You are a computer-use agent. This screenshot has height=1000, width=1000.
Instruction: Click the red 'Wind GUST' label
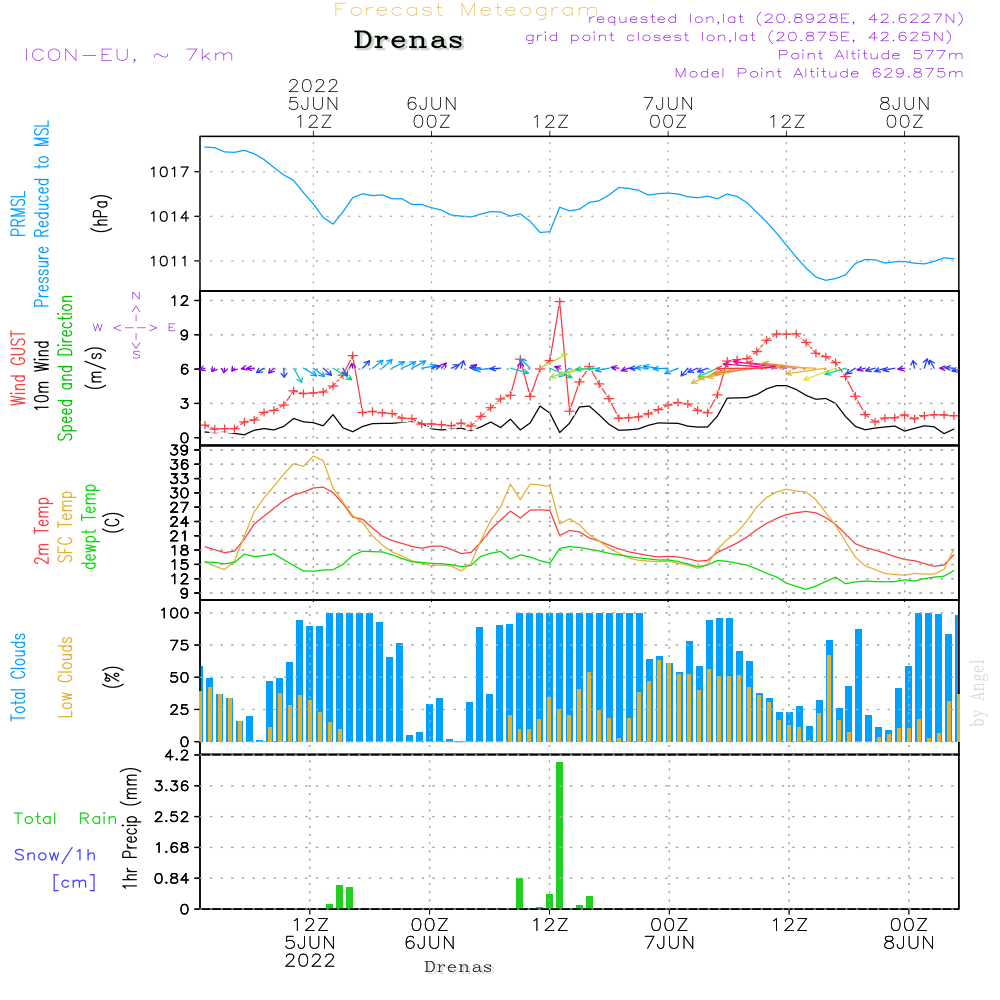click(18, 369)
